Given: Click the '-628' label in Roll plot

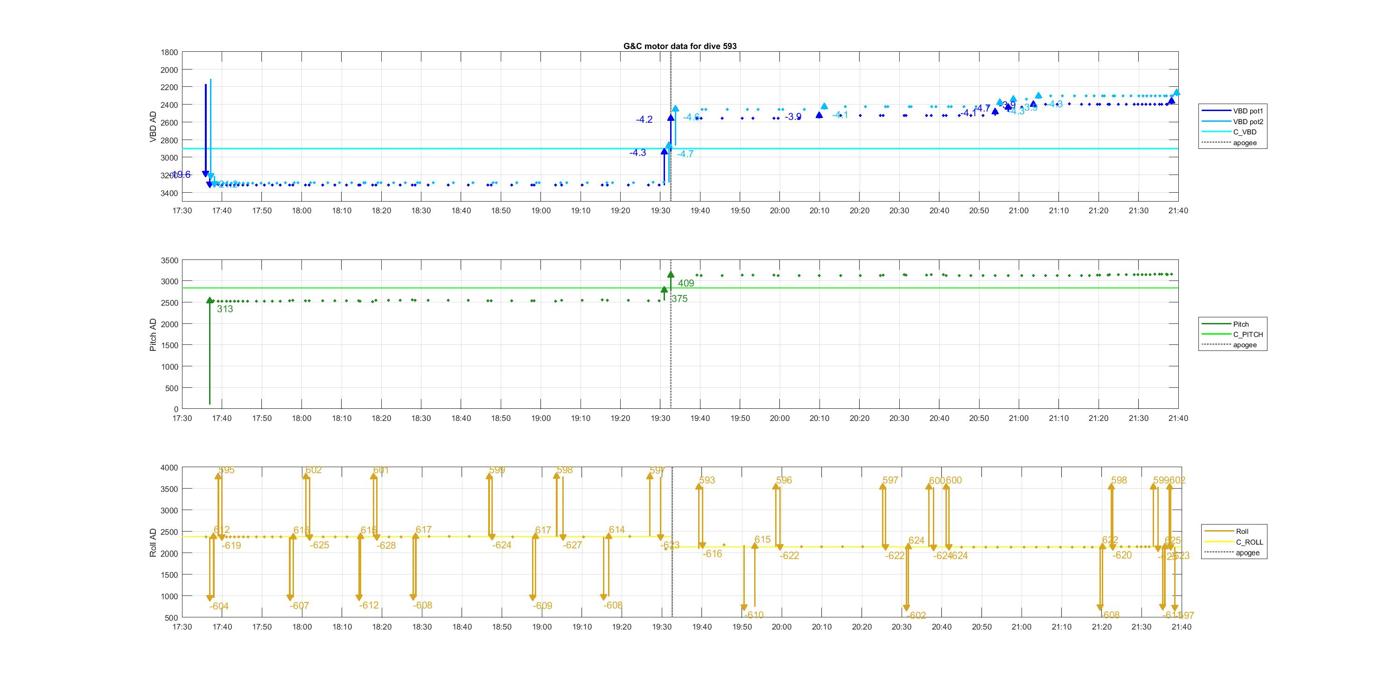Looking at the screenshot, I should [386, 545].
